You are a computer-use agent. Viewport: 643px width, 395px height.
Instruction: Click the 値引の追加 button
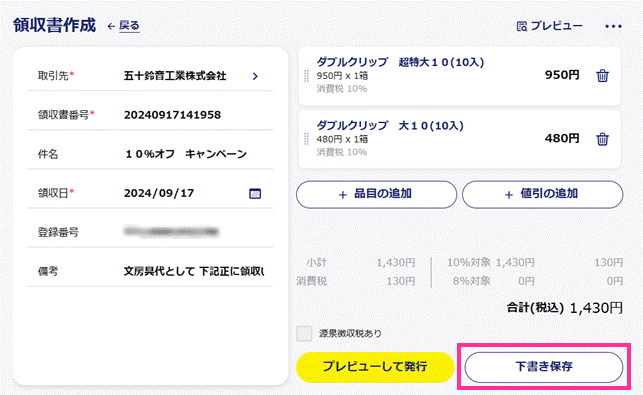[x=543, y=194]
